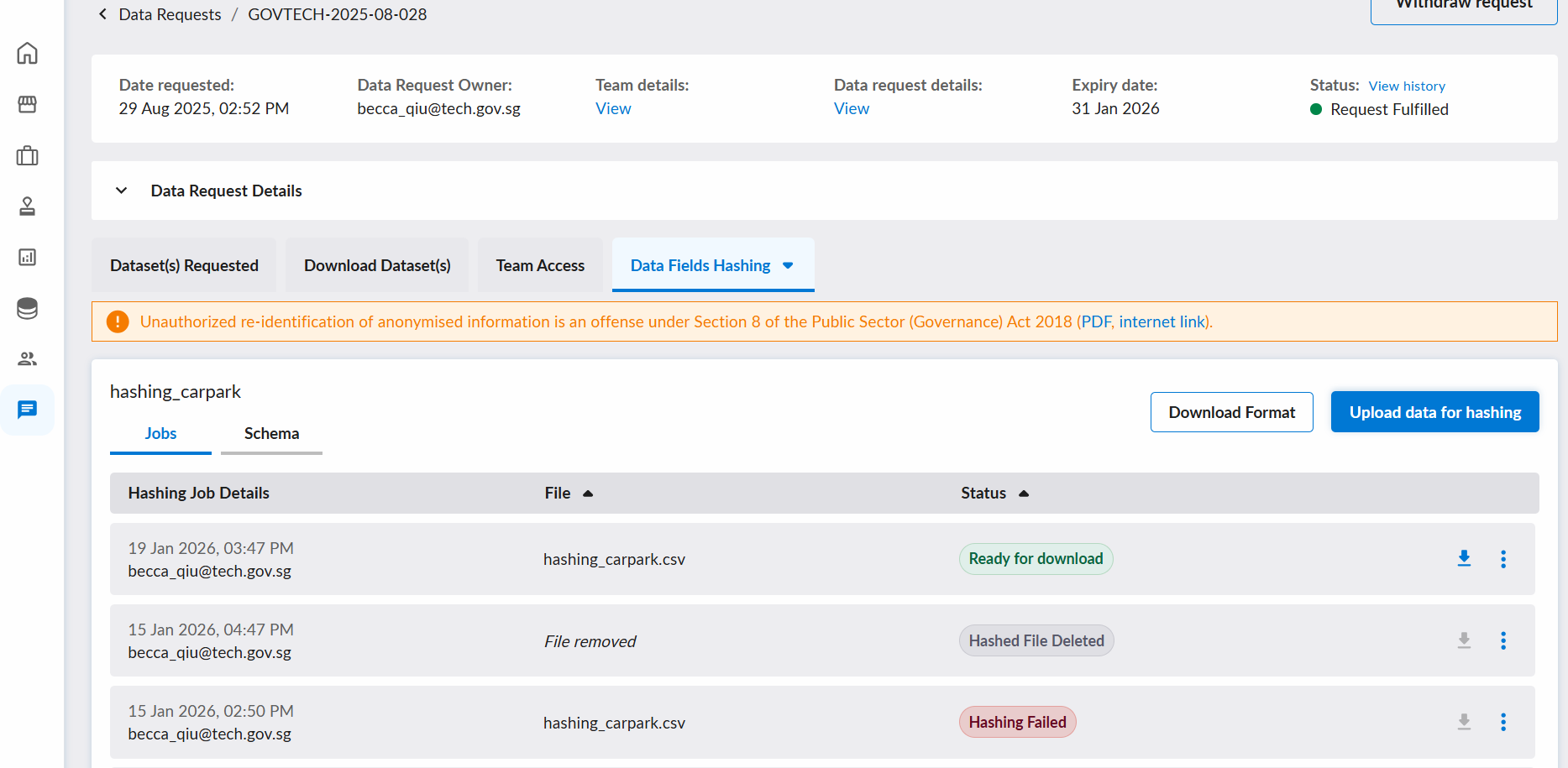Screen dimensions: 1568x768
Task: Open the briefcase icon in sidebar
Action: coord(27,155)
